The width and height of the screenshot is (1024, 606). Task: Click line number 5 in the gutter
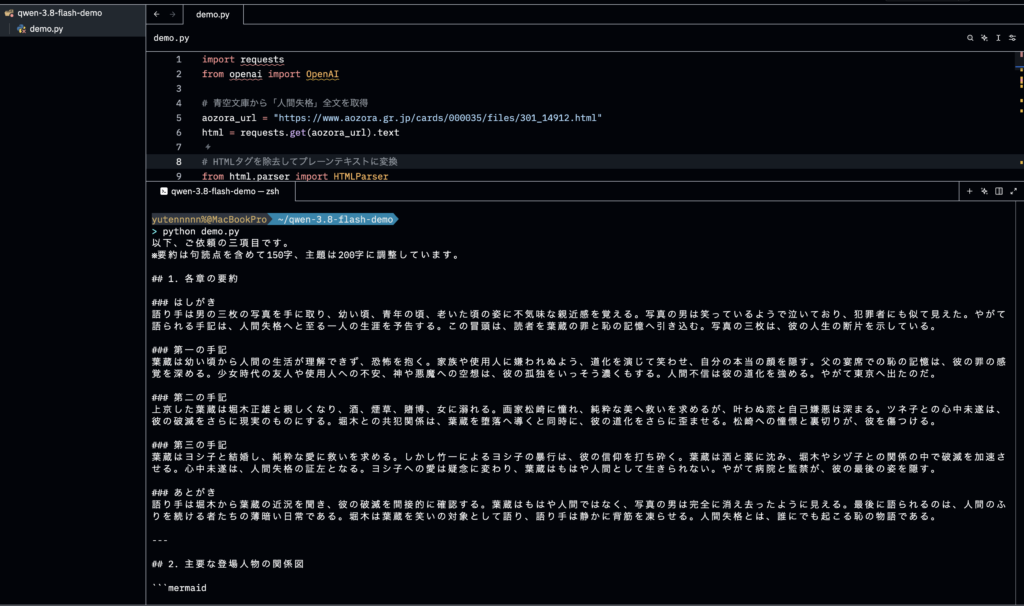(178, 118)
